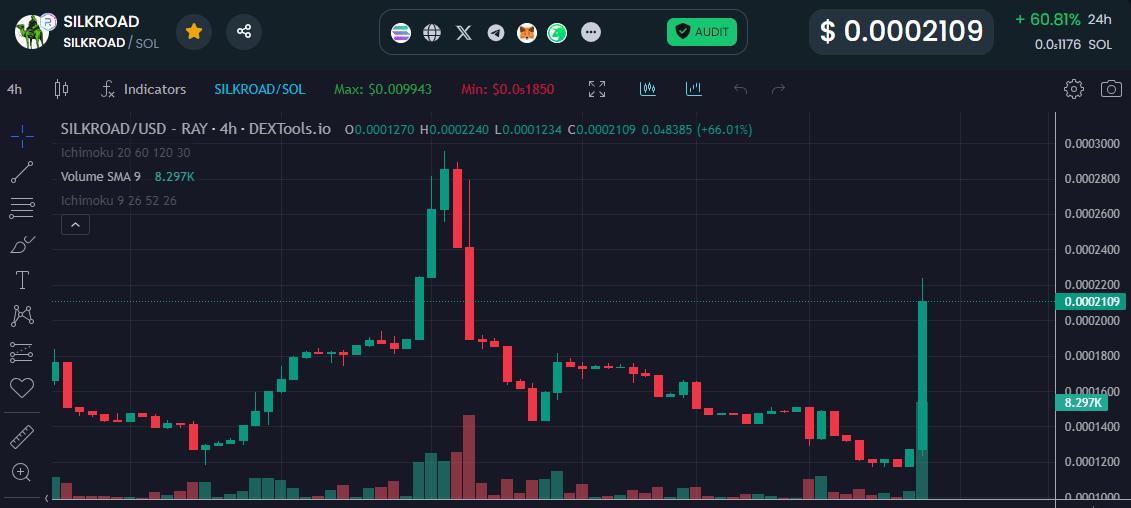Click the large $ 0.0002109 price display
This screenshot has width=1131, height=508.
[901, 32]
